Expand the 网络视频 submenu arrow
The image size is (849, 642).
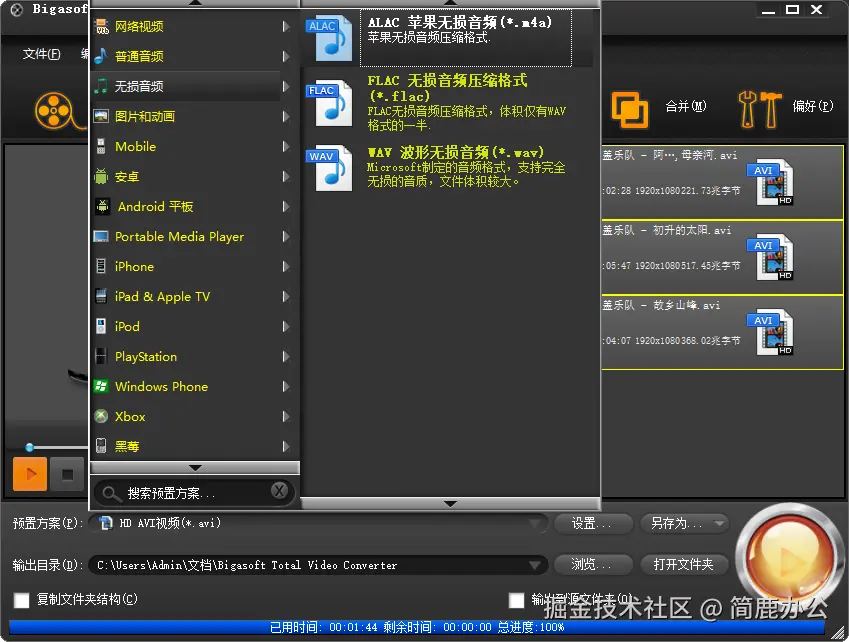click(x=285, y=26)
